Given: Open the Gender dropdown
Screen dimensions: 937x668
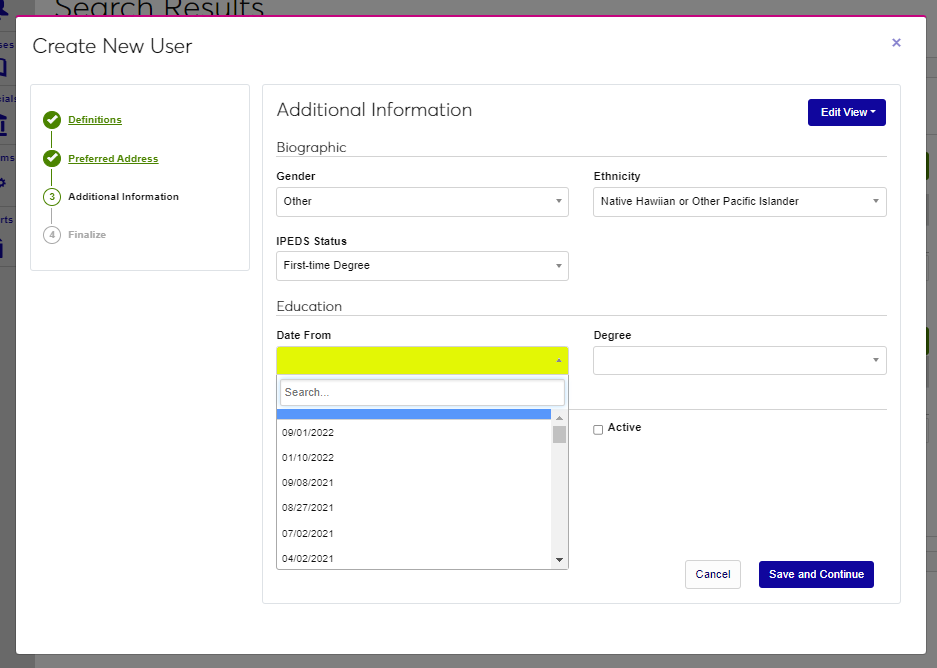Looking at the screenshot, I should [422, 202].
